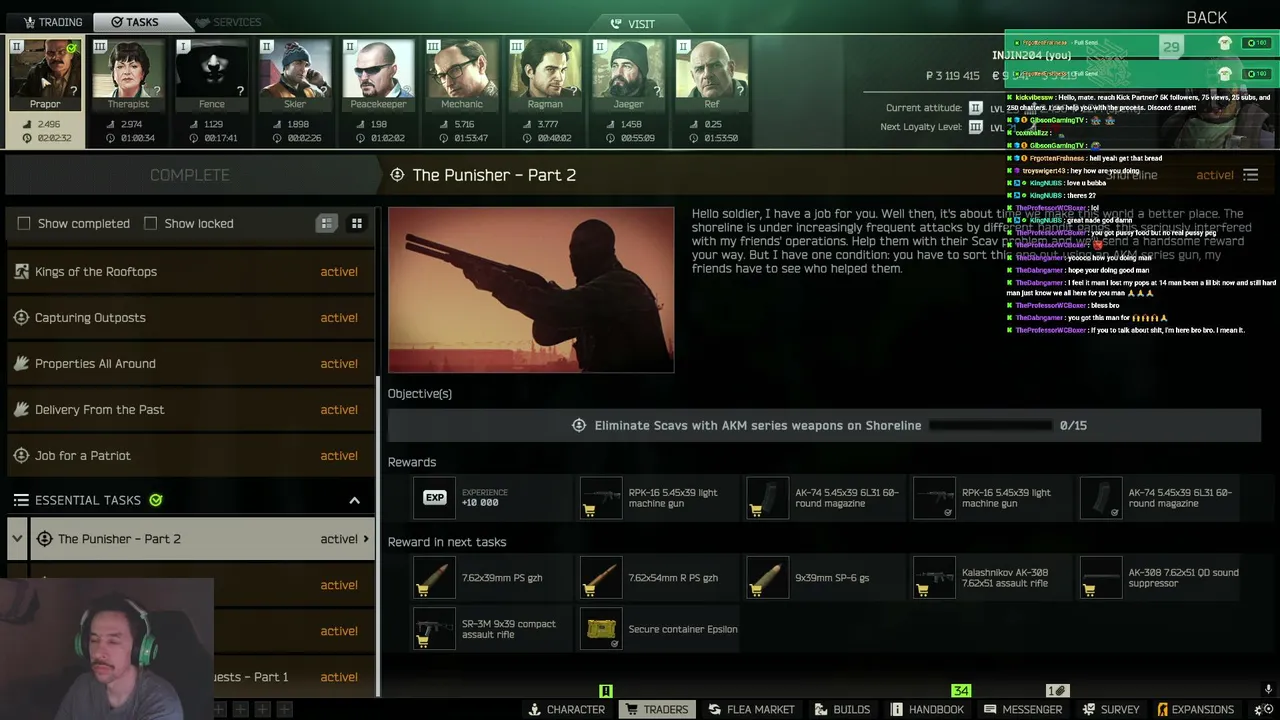Select the Jaeger trader portrait
1280x720 pixels.
[x=628, y=76]
